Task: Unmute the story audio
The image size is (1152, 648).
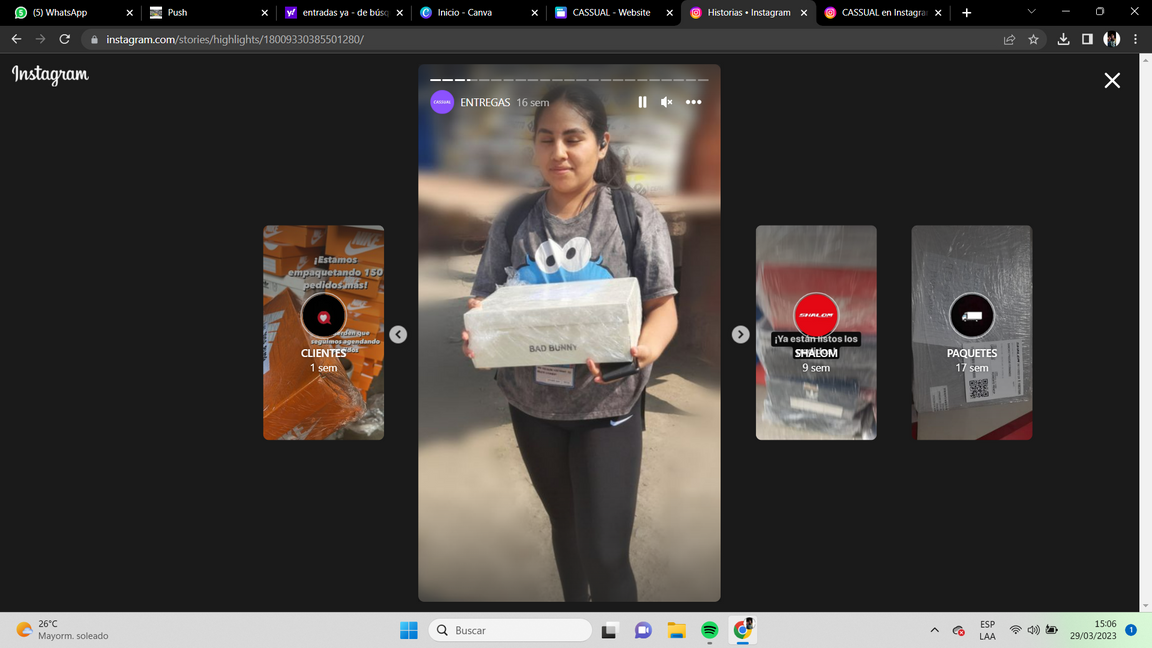Action: click(667, 102)
